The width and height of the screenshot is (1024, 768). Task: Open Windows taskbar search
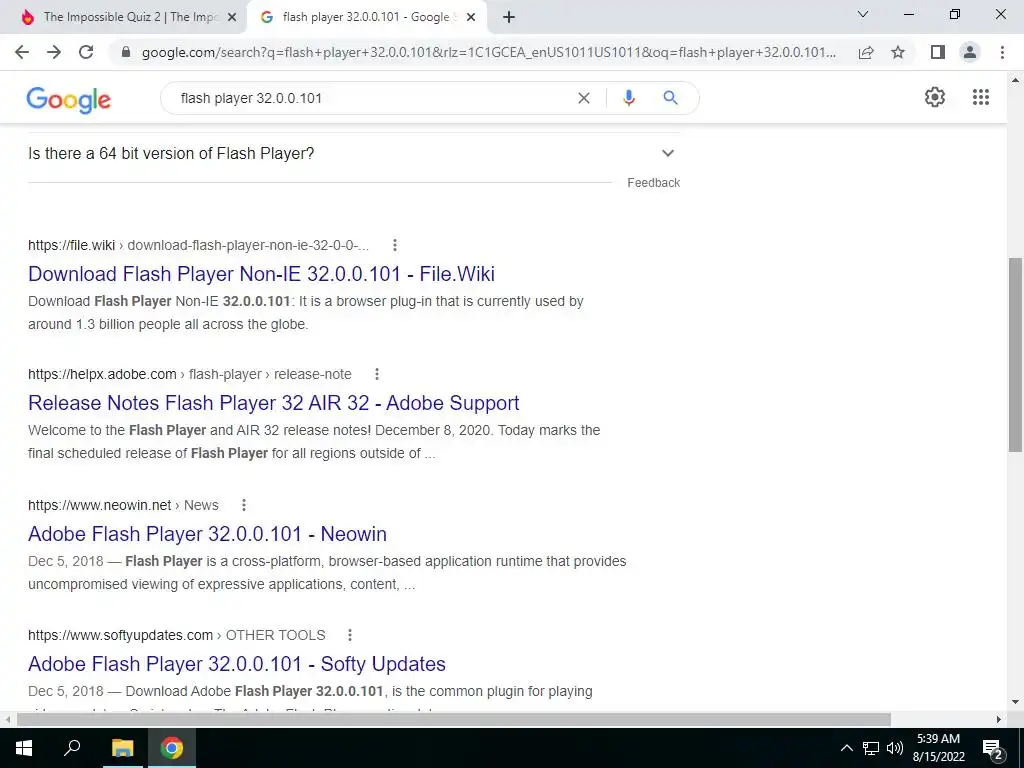[x=72, y=748]
